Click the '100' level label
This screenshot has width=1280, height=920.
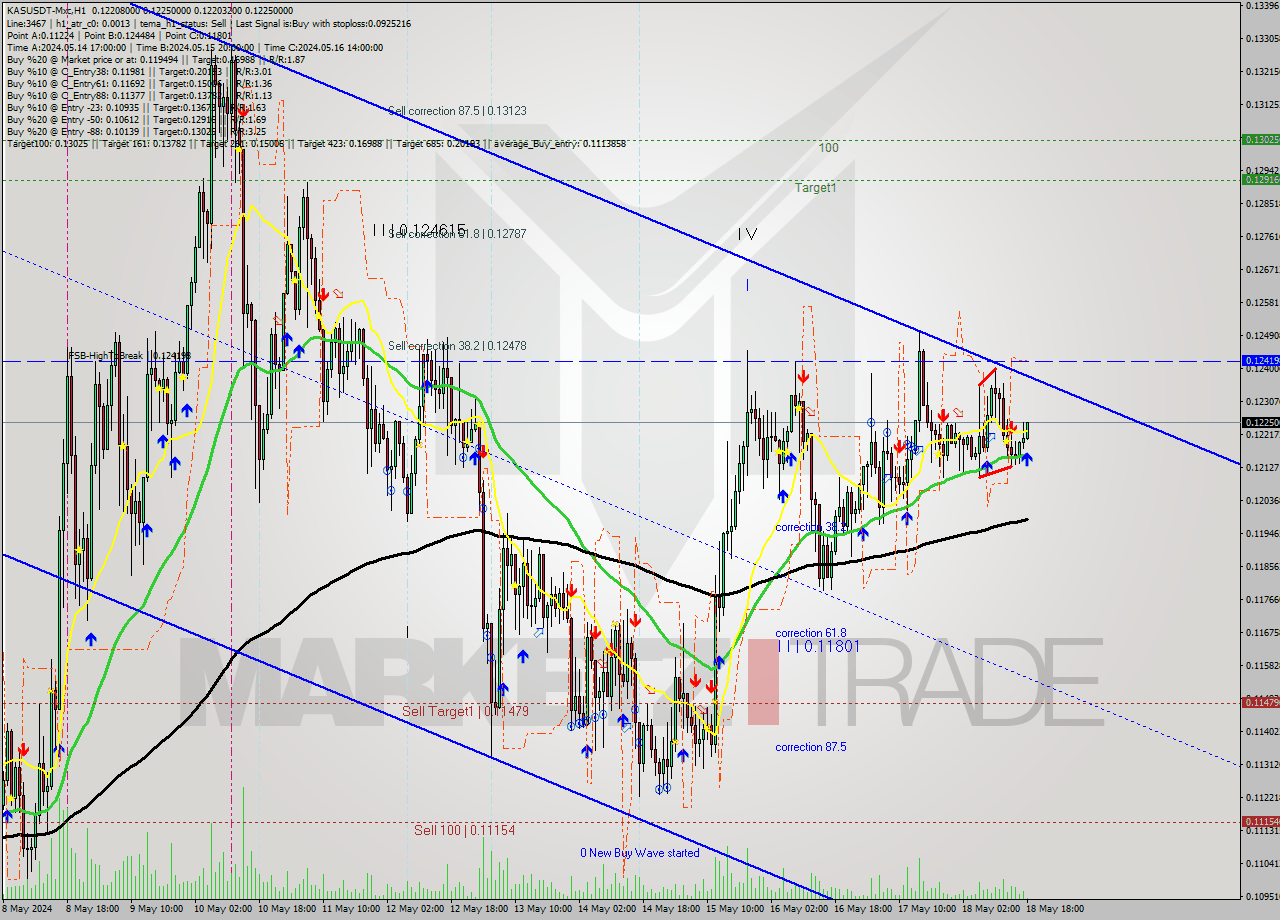828,148
